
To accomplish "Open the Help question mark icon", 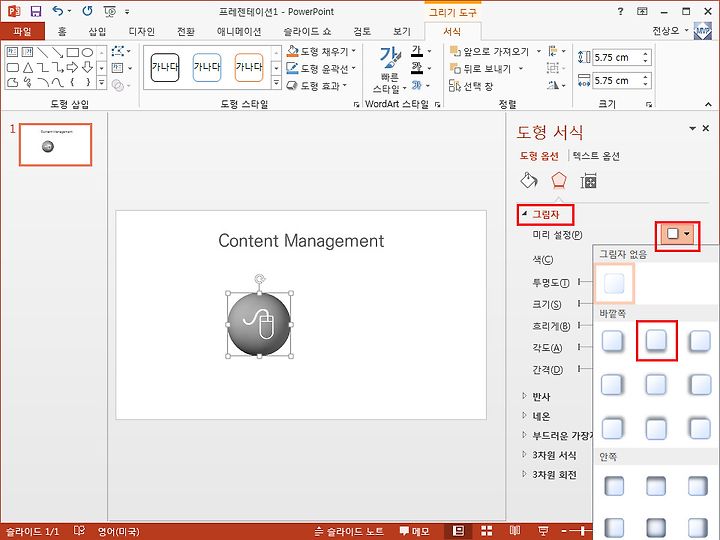I will [x=621, y=11].
